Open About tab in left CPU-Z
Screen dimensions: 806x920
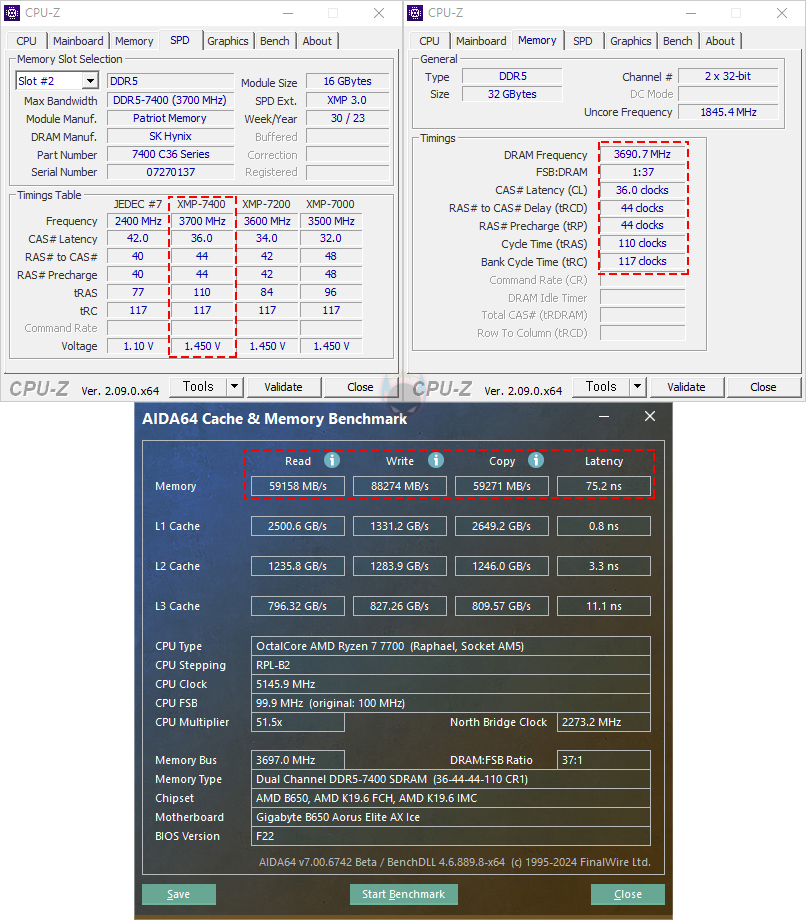(317, 41)
